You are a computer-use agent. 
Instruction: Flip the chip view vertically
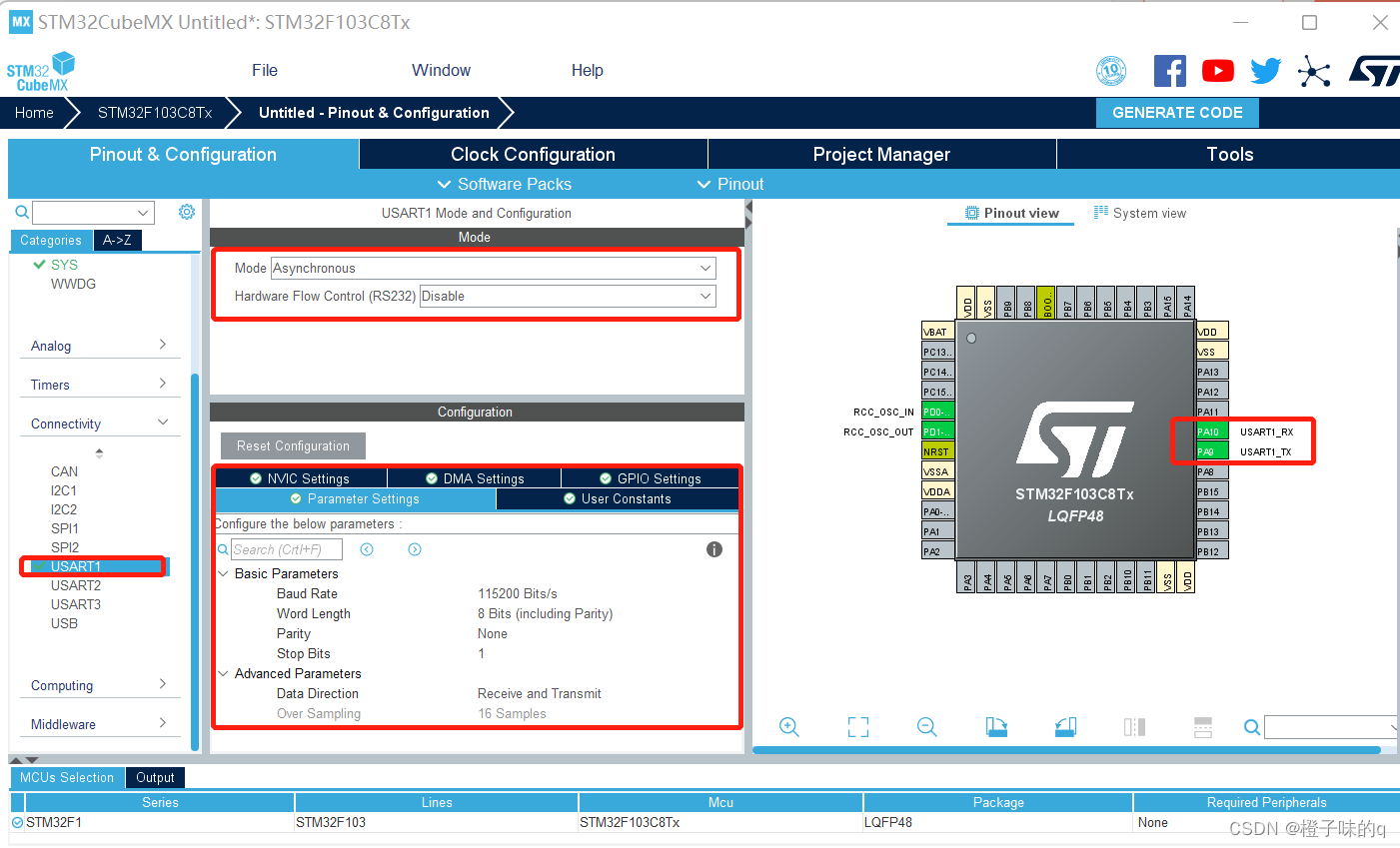(x=1203, y=727)
